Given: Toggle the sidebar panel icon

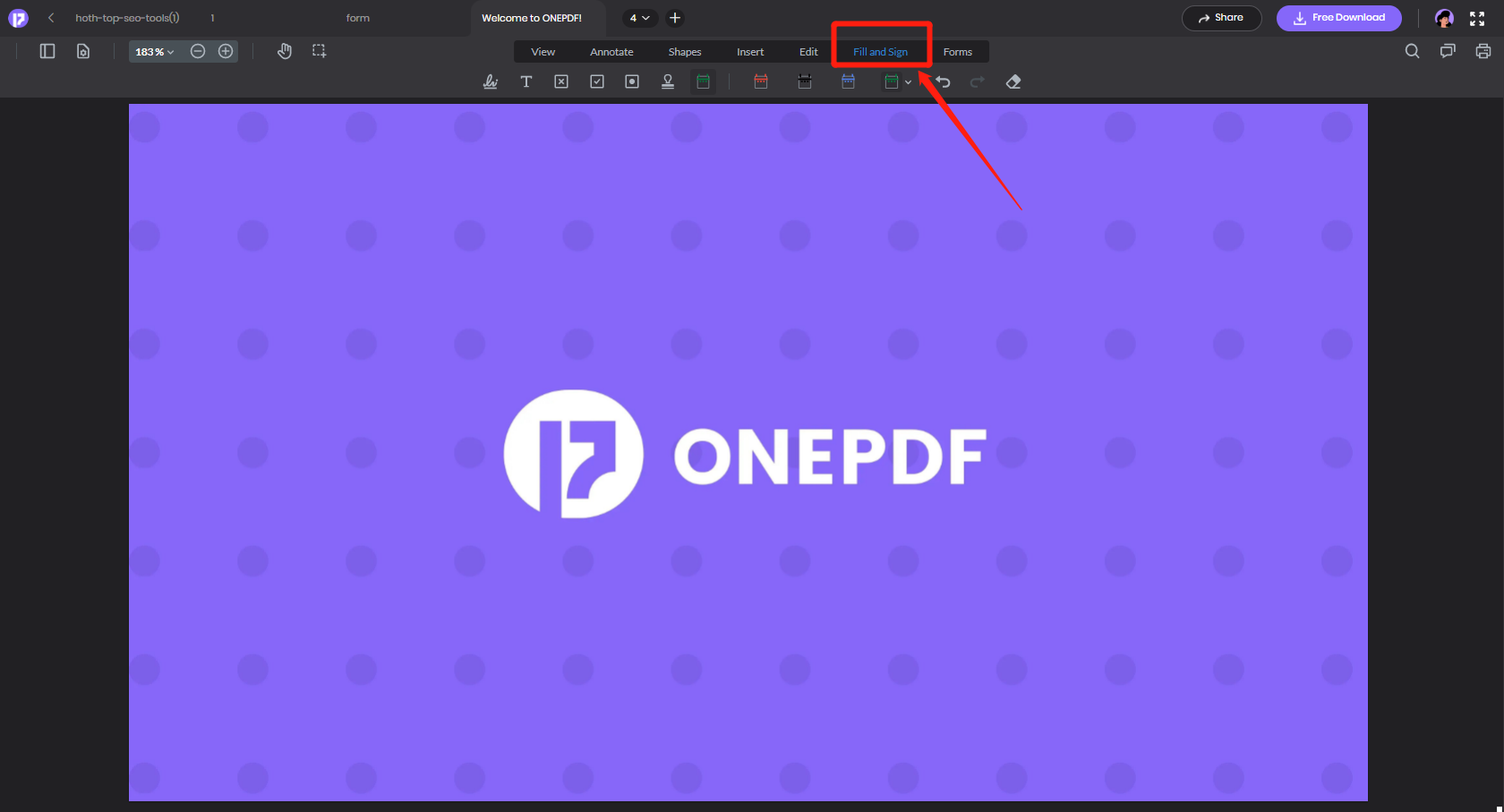Looking at the screenshot, I should 47,51.
